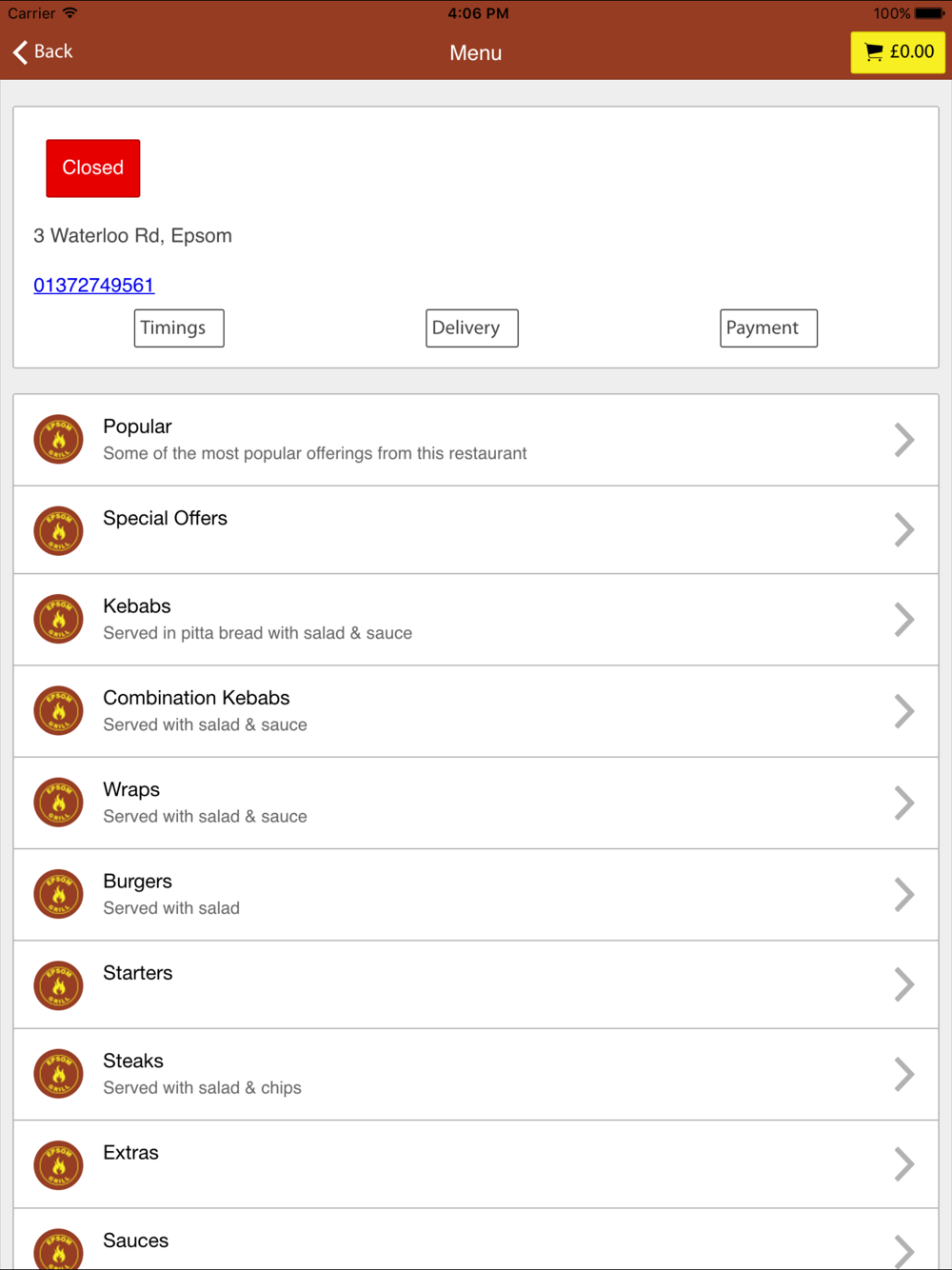Open the Delivery info tab
Image resolution: width=952 pixels, height=1270 pixels.
point(472,328)
